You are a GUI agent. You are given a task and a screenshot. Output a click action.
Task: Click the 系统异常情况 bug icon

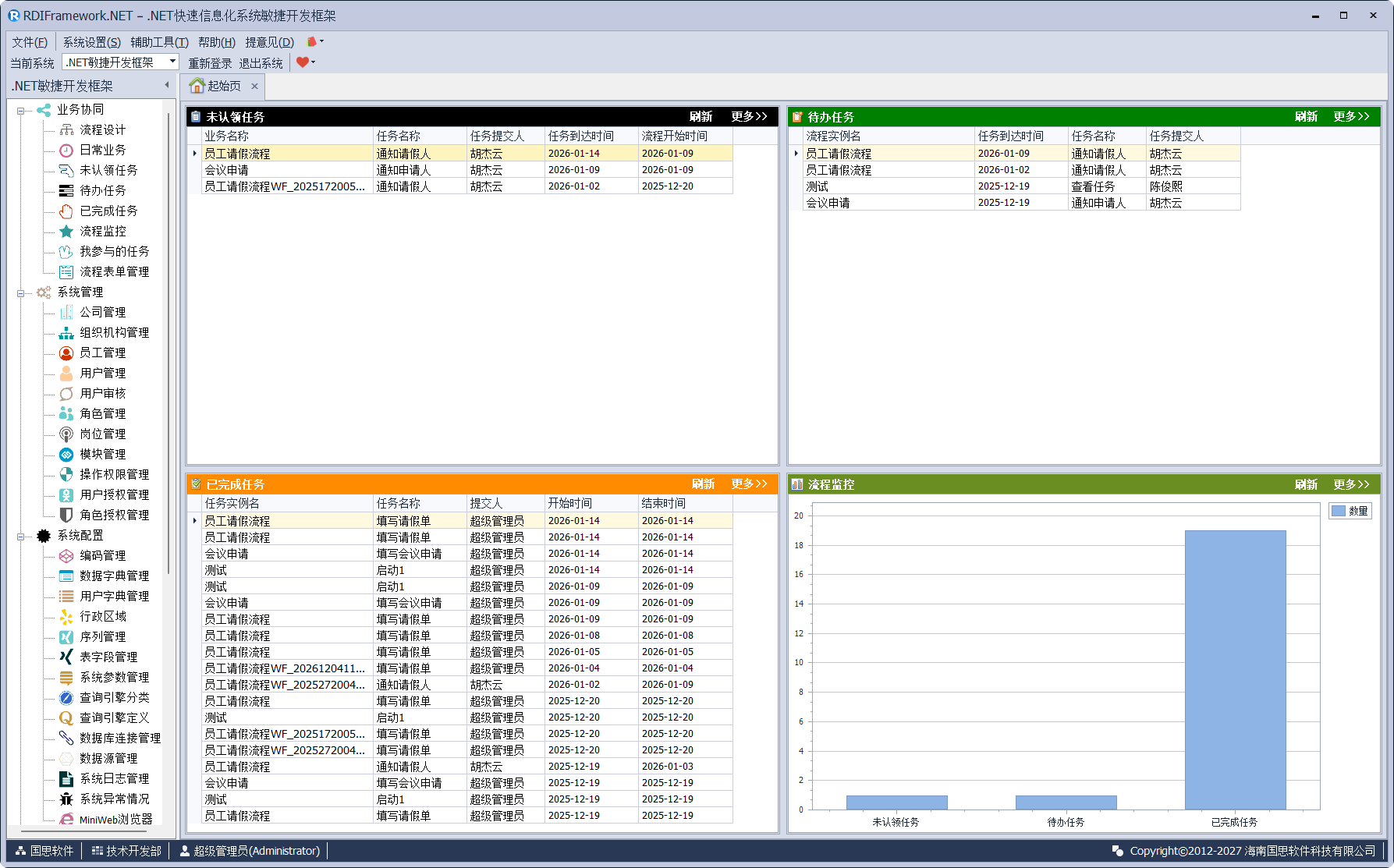pos(66,799)
